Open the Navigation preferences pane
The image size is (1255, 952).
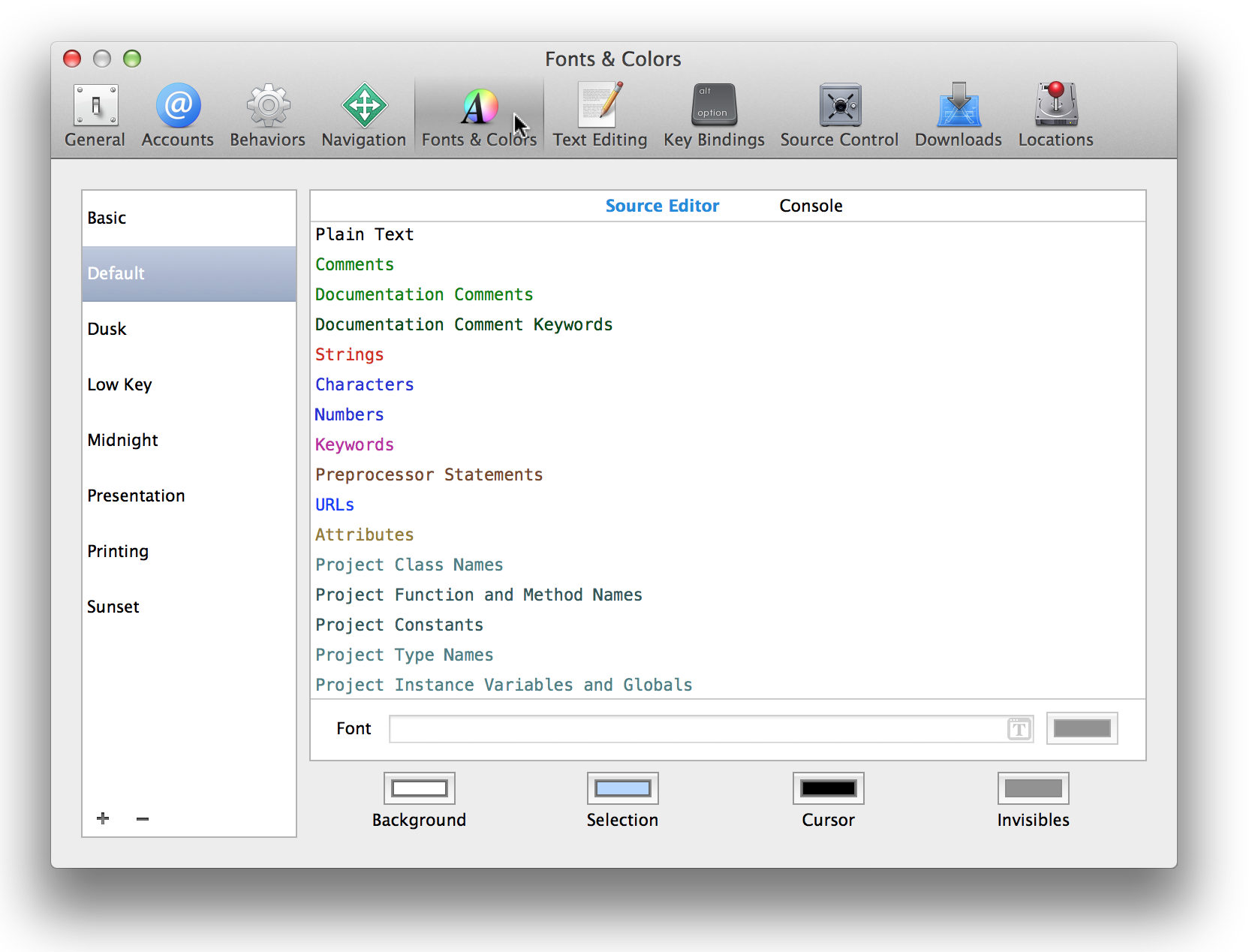364,116
